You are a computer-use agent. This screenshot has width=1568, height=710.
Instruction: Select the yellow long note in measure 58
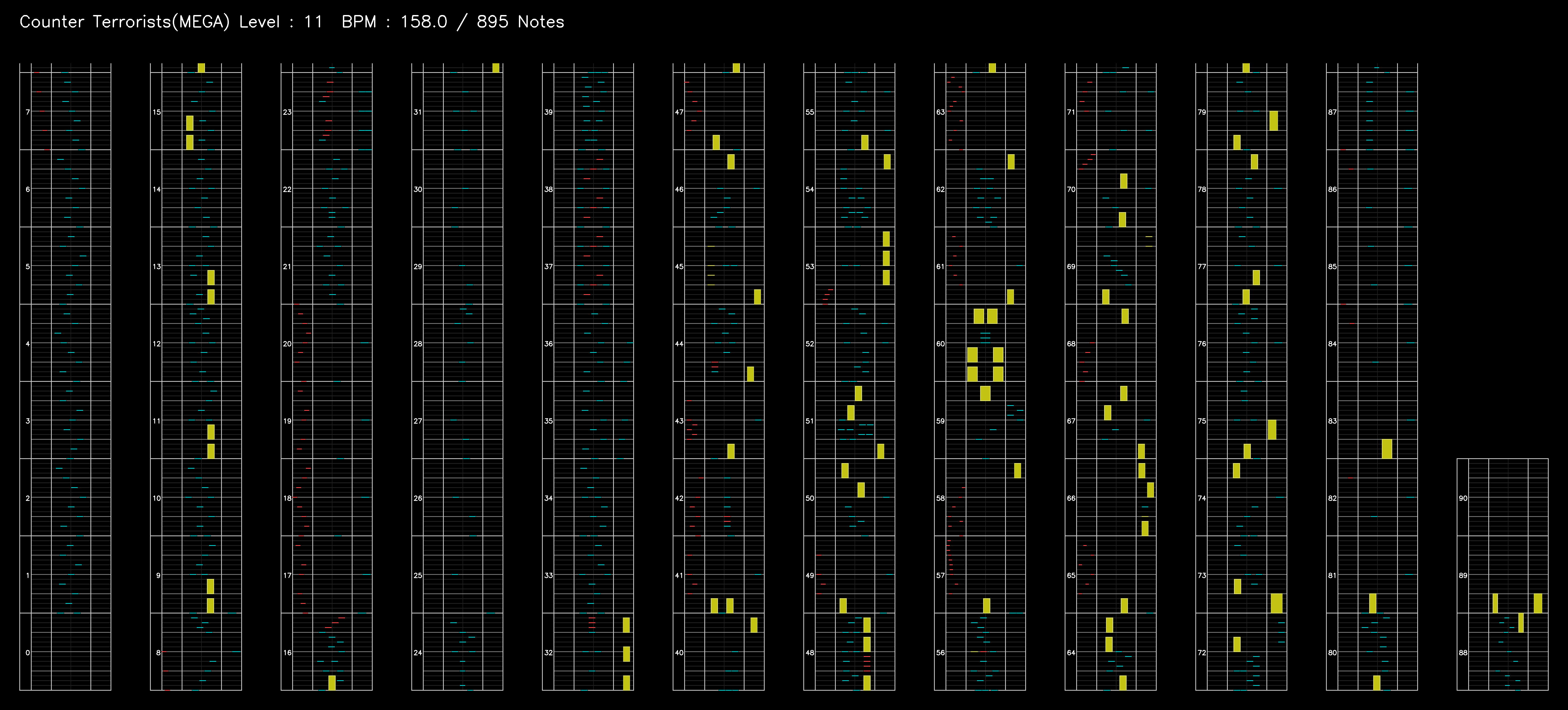[1018, 470]
